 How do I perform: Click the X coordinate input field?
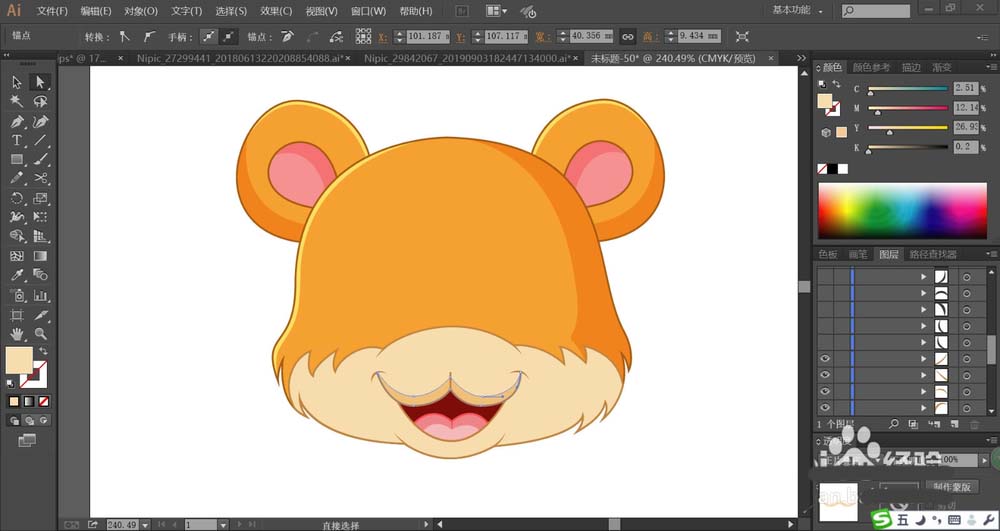pyautogui.click(x=427, y=36)
